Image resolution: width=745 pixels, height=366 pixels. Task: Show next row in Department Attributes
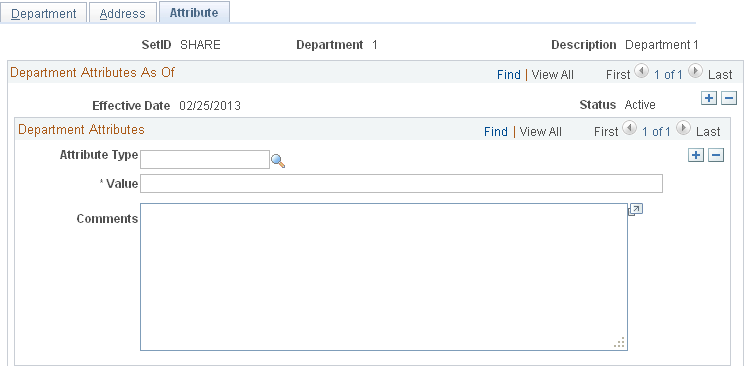(x=683, y=128)
